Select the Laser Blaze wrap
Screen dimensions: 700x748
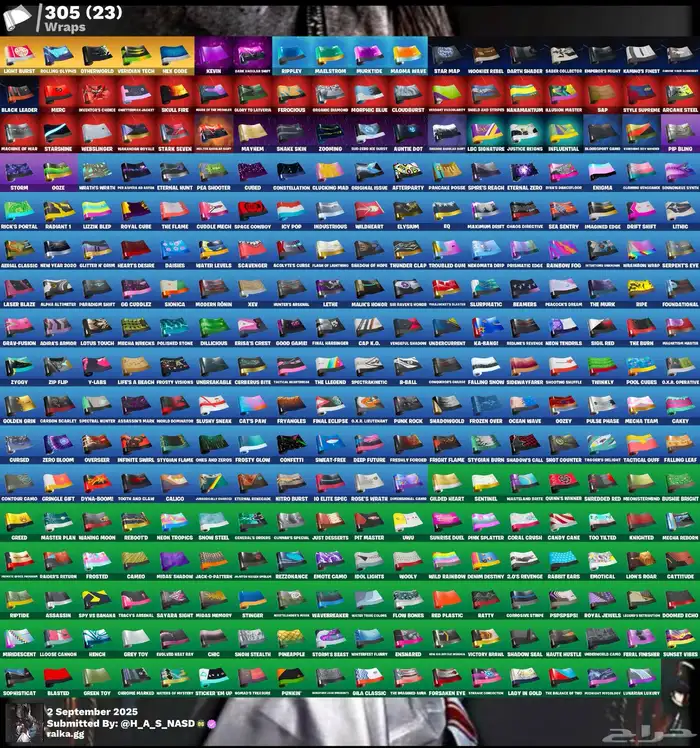[19, 289]
